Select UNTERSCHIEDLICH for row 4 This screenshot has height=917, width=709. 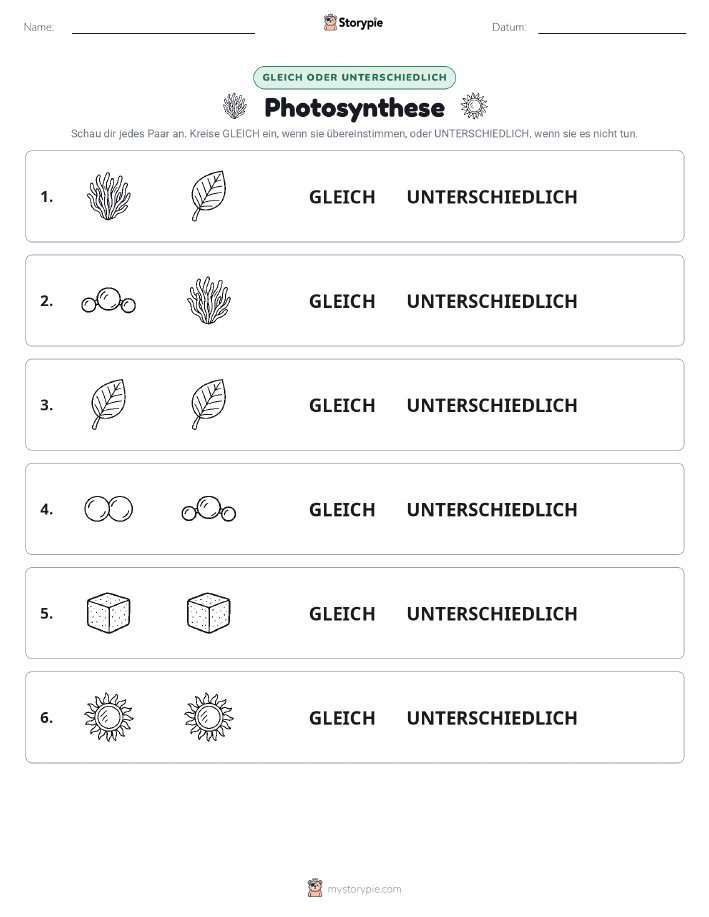coord(492,509)
